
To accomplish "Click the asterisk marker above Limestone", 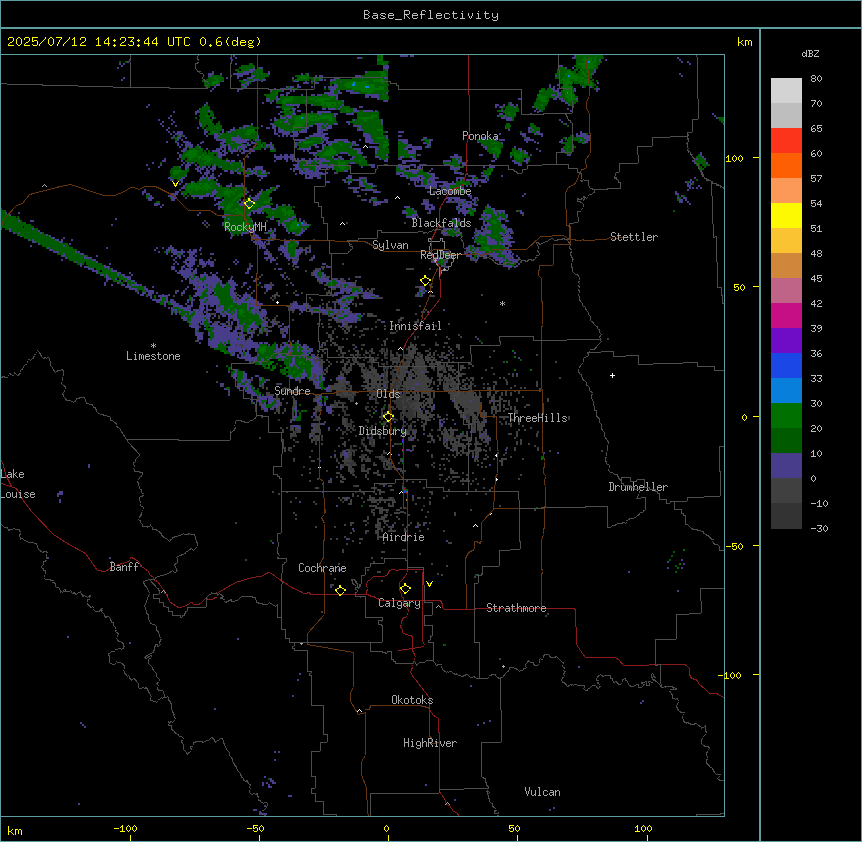I will [153, 346].
